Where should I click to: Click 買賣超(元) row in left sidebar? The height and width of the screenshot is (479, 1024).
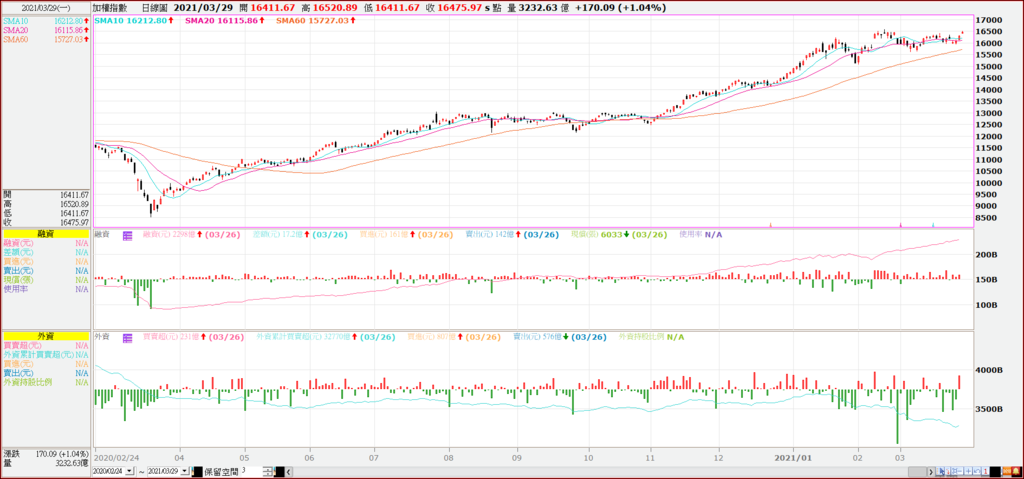tap(46, 346)
